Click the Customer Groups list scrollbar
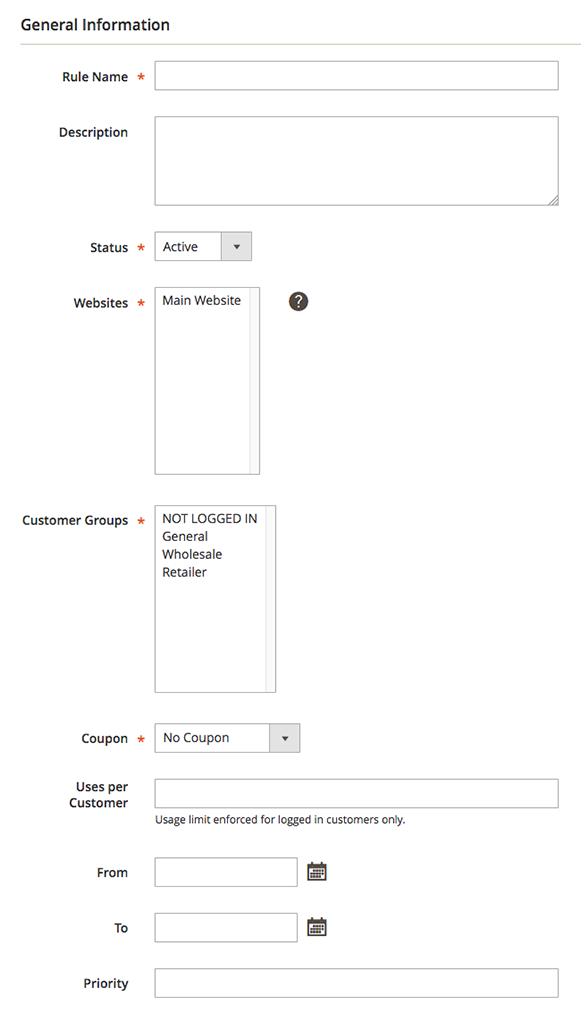This screenshot has height=1013, width=581. [270, 599]
